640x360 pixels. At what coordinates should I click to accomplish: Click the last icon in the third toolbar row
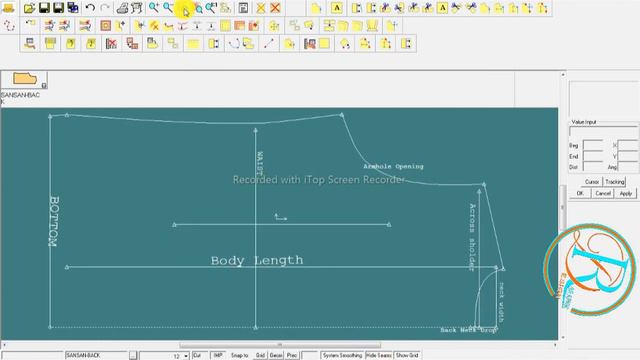(x=406, y=43)
